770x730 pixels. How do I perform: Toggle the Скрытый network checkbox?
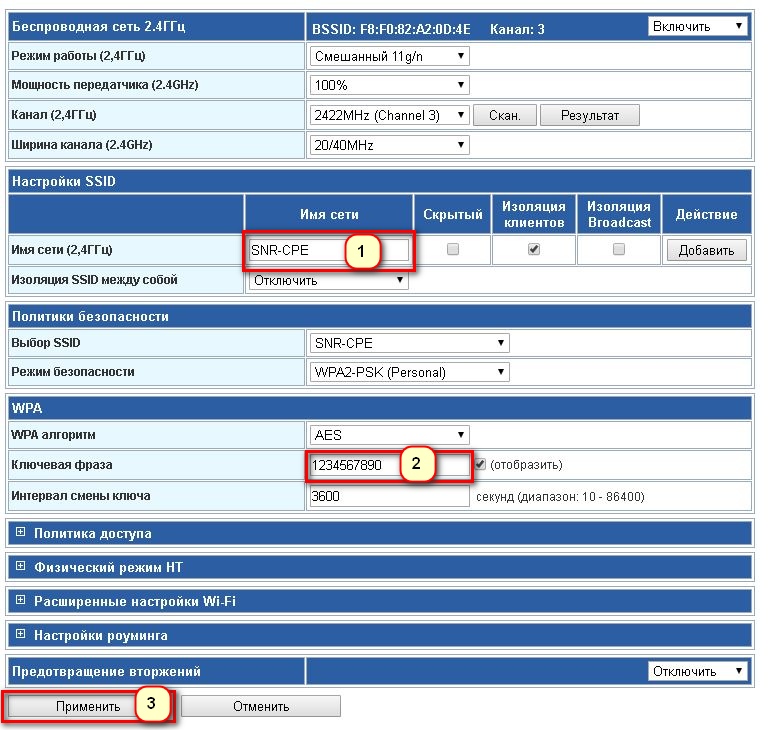coord(453,250)
